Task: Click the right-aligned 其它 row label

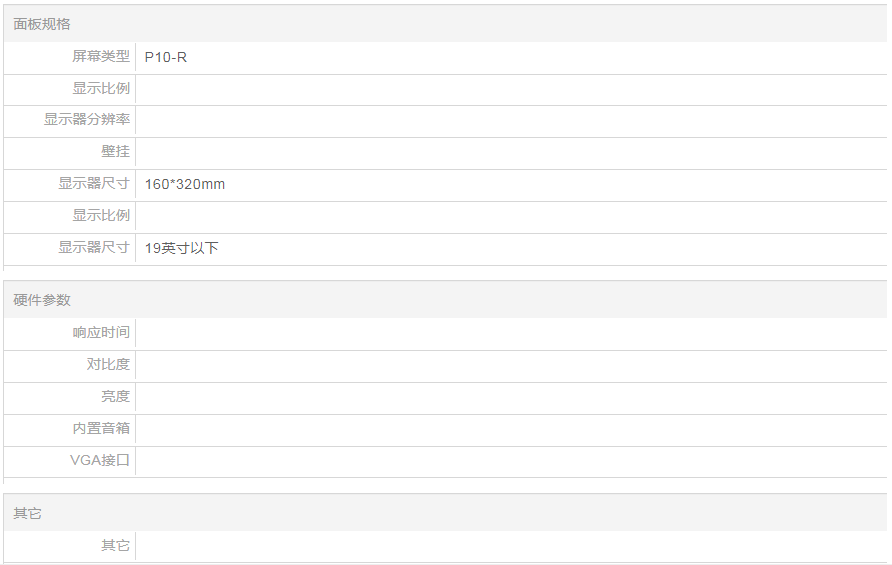Action: (116, 546)
